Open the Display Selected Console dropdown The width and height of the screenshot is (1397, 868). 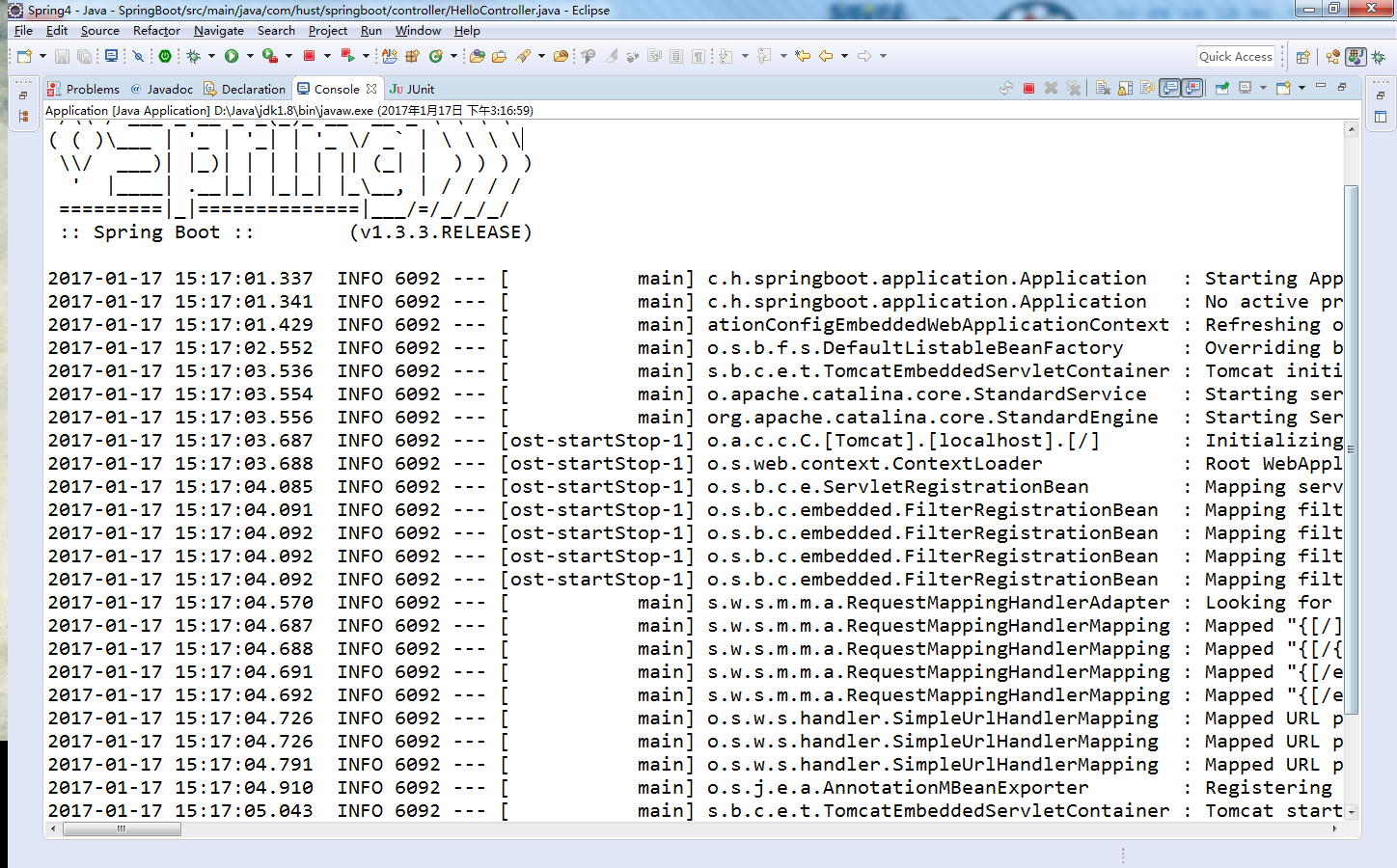click(x=1263, y=89)
